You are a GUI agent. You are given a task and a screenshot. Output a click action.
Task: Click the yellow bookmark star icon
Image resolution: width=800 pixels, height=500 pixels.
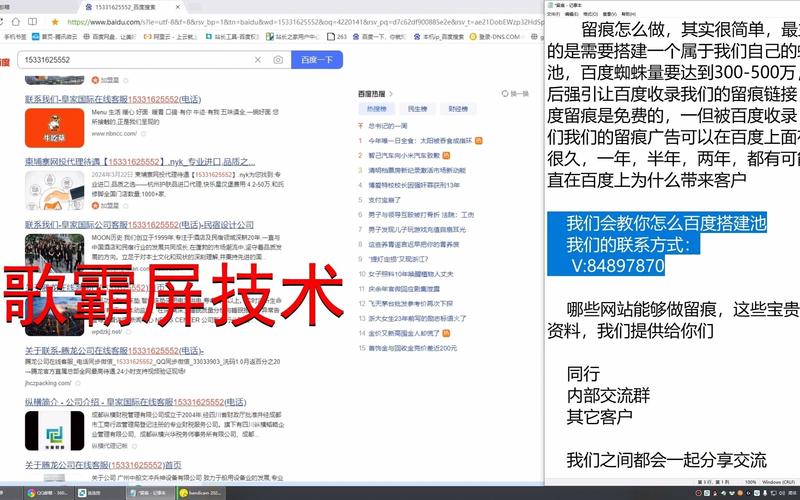point(55,22)
